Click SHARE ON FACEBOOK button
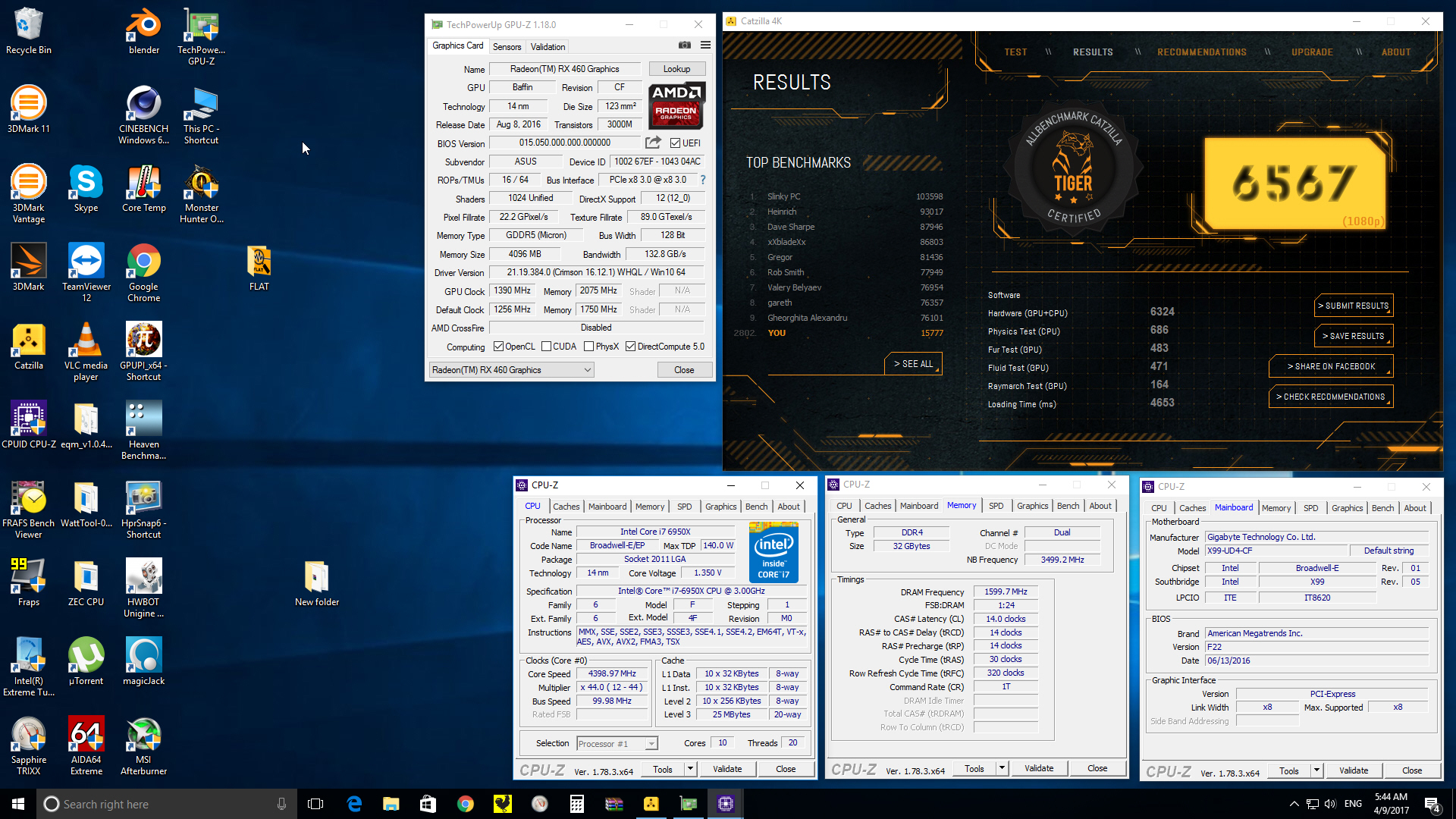This screenshot has width=1456, height=819. [1331, 366]
